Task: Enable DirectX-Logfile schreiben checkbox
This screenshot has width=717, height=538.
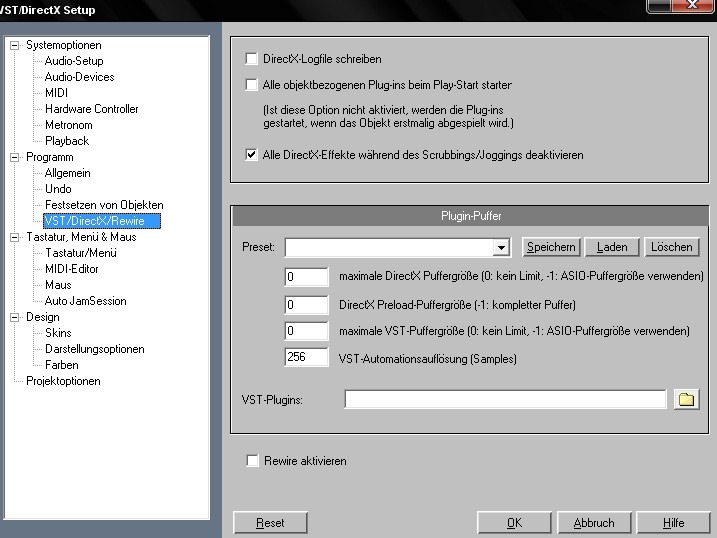Action: coord(251,59)
